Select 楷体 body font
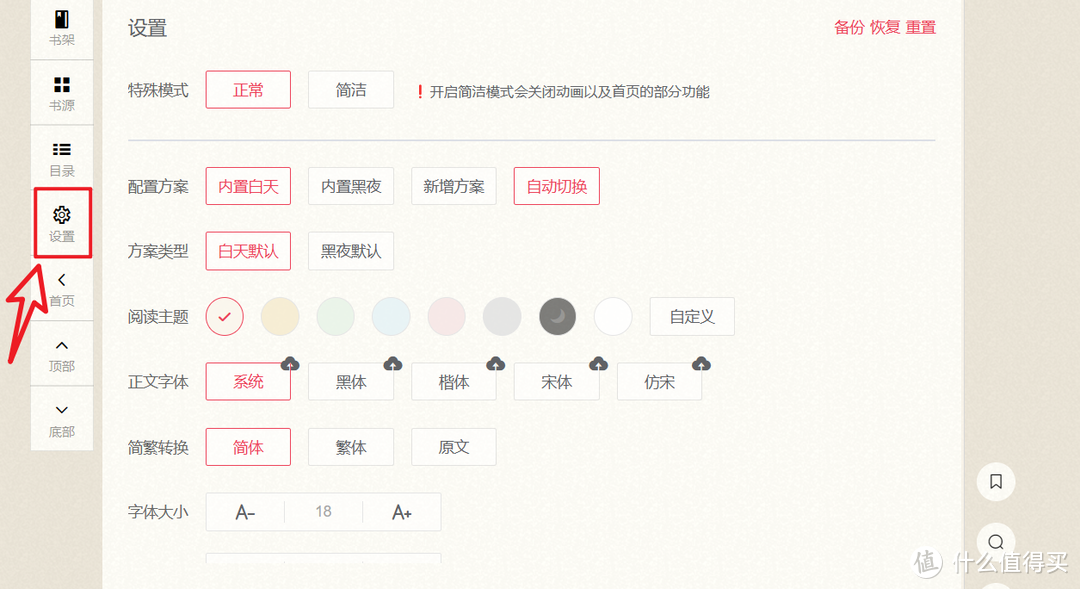 click(x=453, y=382)
